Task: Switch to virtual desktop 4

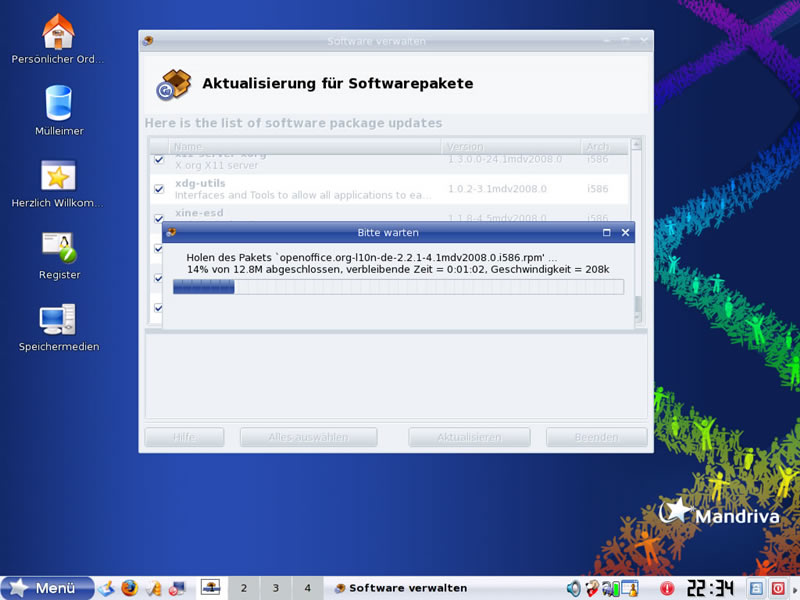Action: pyautogui.click(x=307, y=588)
